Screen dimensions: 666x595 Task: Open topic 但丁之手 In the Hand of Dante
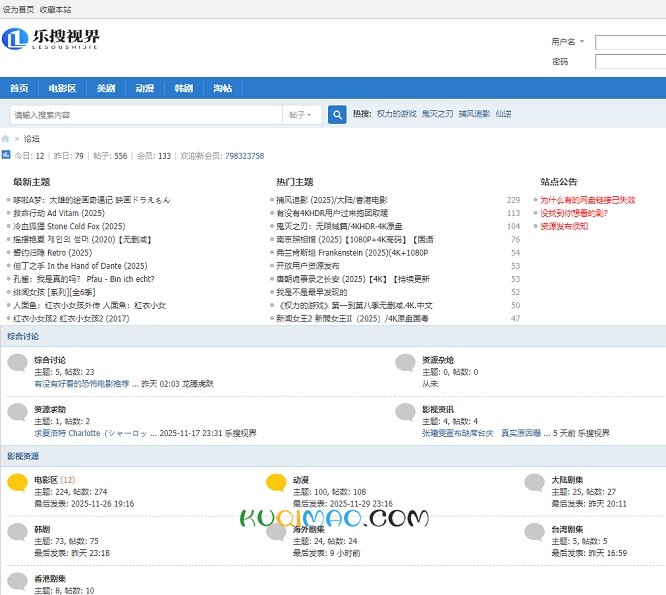80,266
